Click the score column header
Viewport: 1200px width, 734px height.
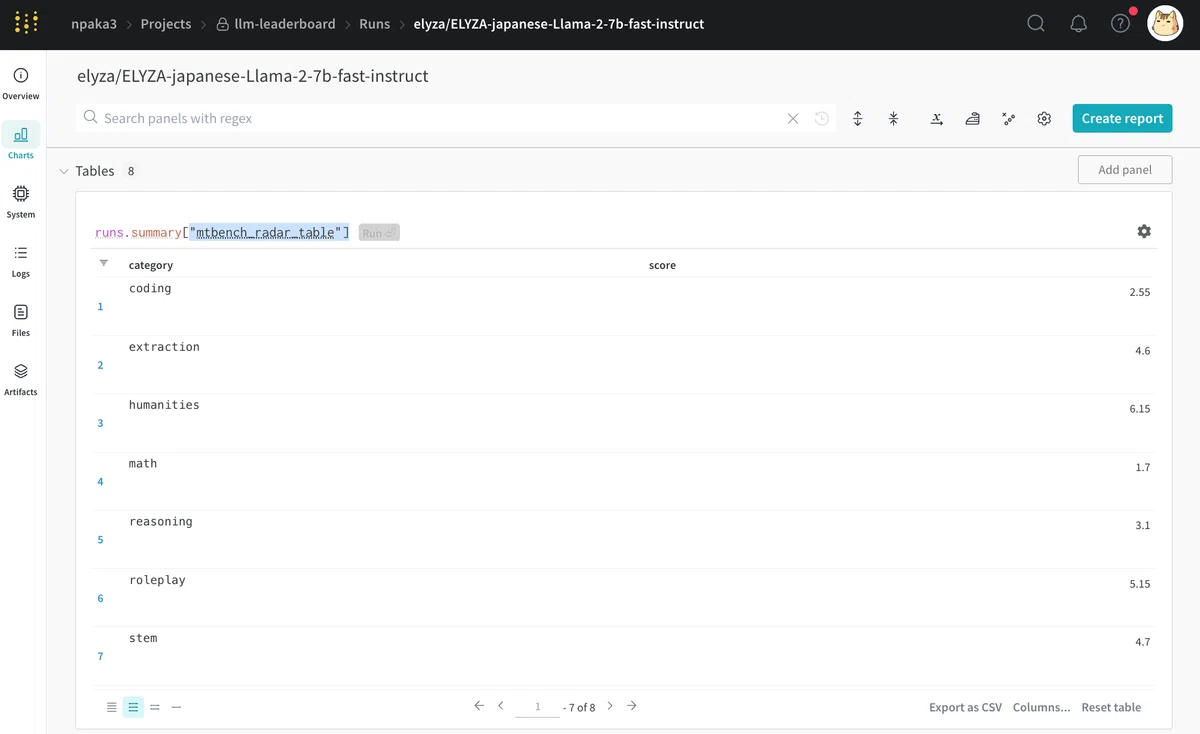(x=662, y=265)
